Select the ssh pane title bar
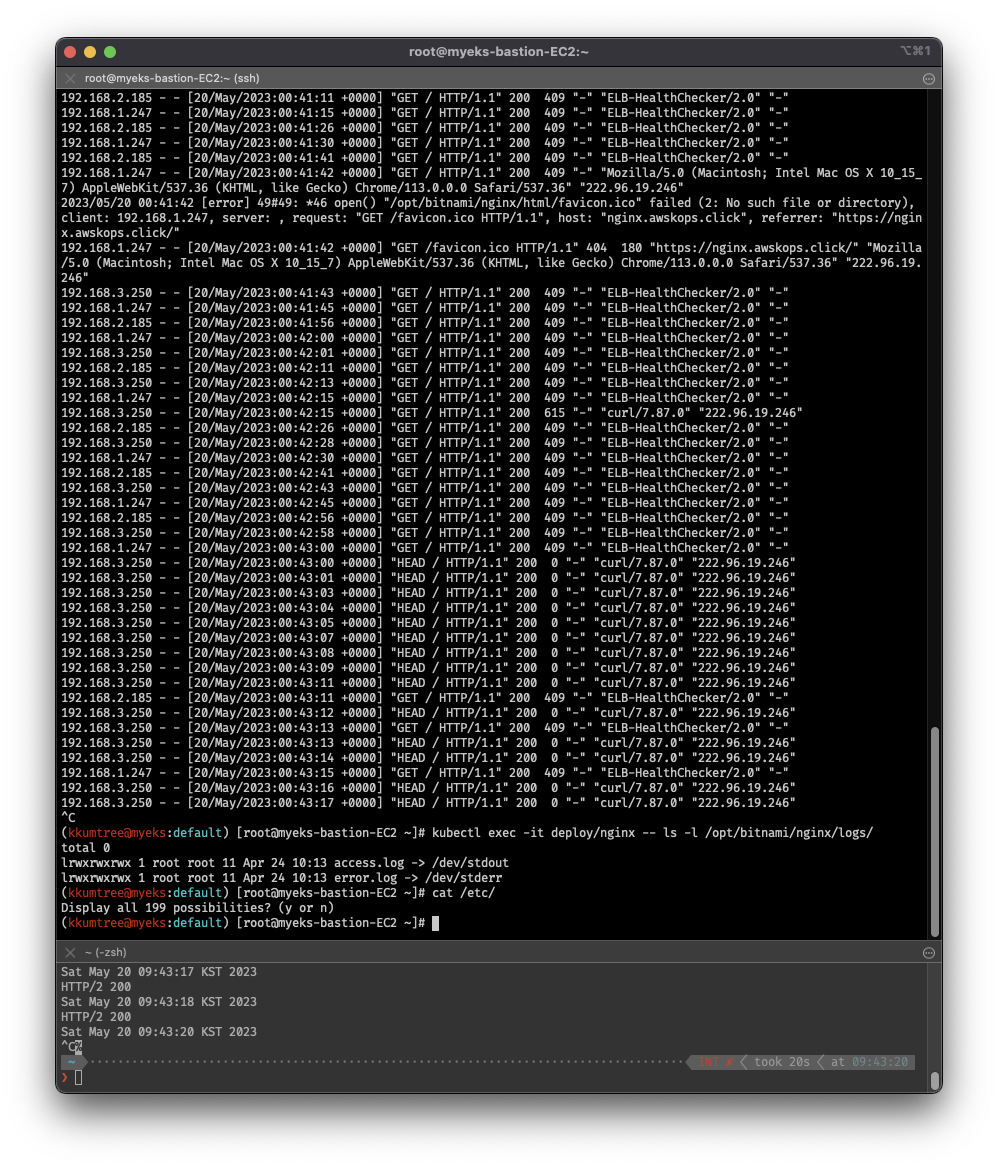This screenshot has height=1167, width=998. click(499, 78)
